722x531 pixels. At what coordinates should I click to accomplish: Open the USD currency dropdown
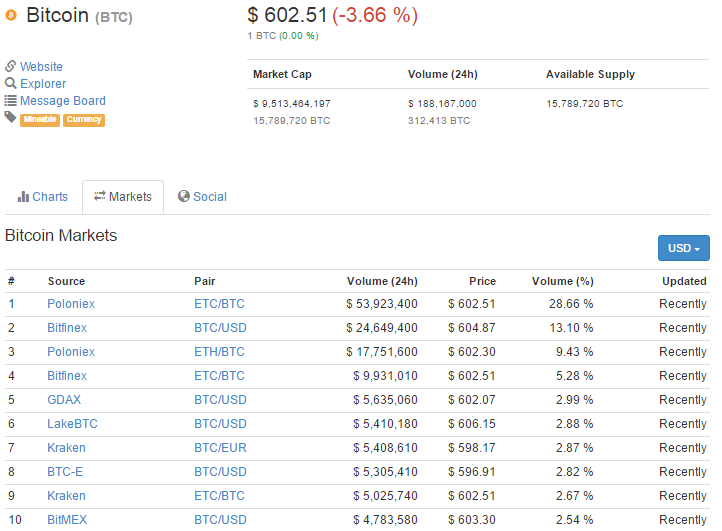coord(683,248)
